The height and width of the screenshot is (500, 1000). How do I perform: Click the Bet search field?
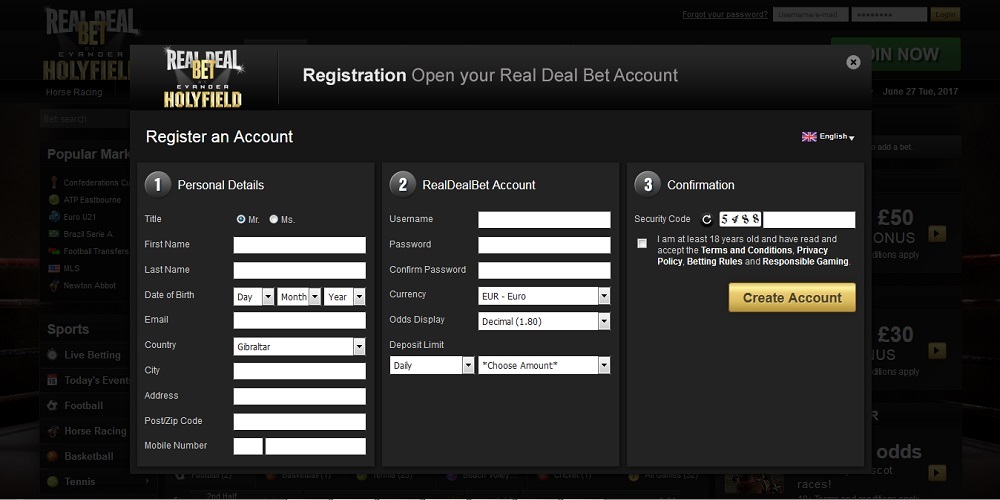coord(86,119)
